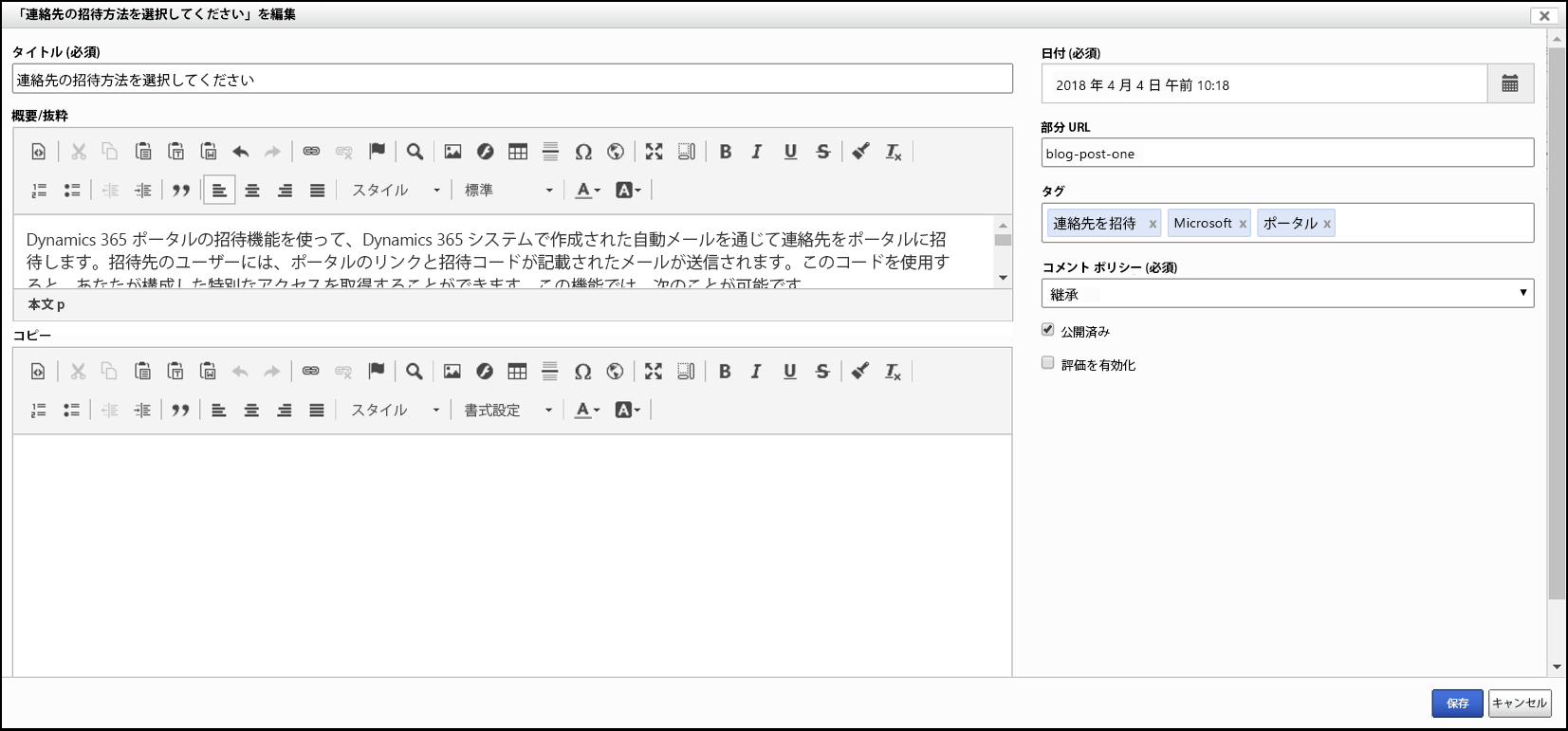Screen dimensions: 1568x731
Task: Enable the 評価を有効化 checkbox
Action: click(1048, 363)
